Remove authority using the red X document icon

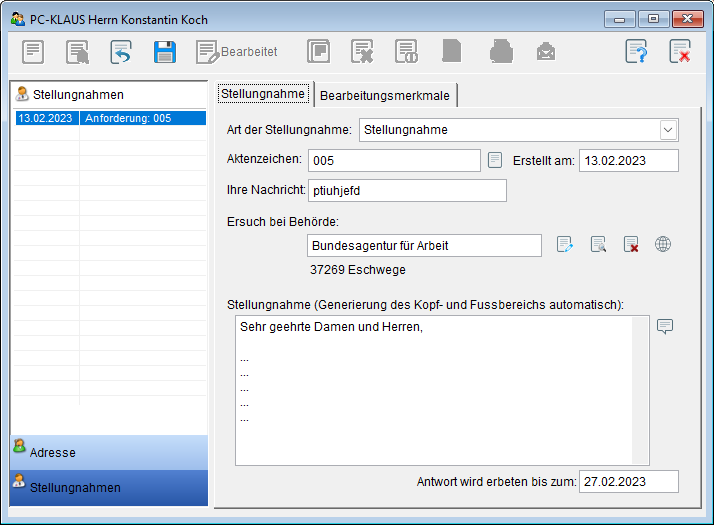(631, 244)
